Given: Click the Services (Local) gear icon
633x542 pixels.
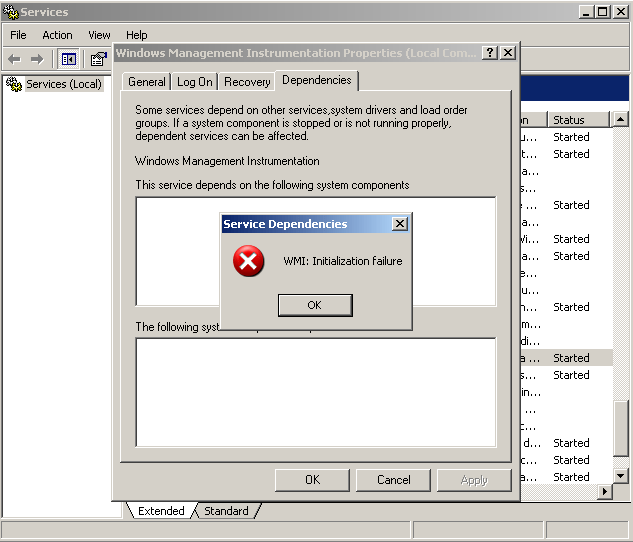Looking at the screenshot, I should (x=14, y=84).
